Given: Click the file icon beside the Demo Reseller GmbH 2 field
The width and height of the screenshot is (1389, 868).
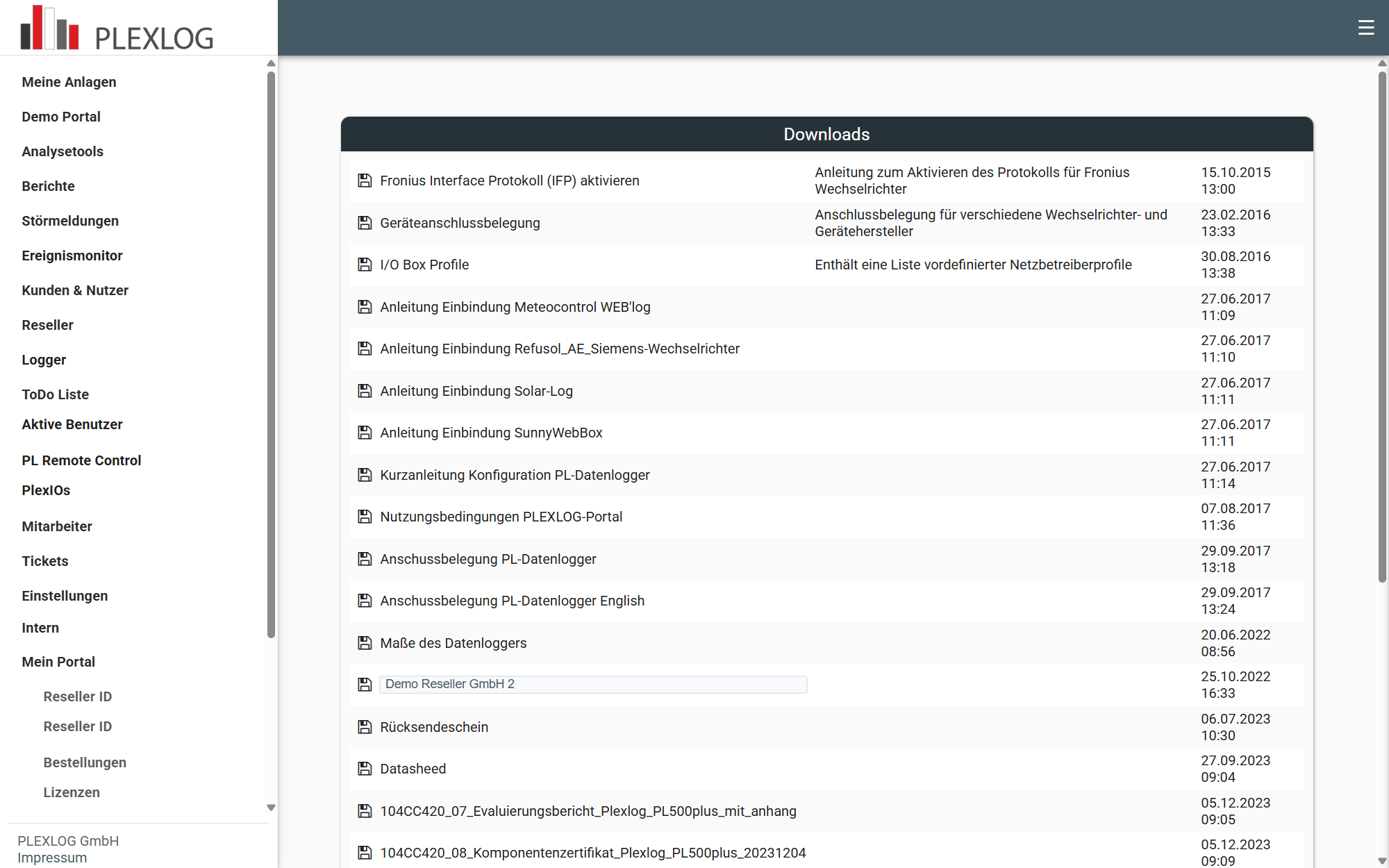Looking at the screenshot, I should pos(365,685).
